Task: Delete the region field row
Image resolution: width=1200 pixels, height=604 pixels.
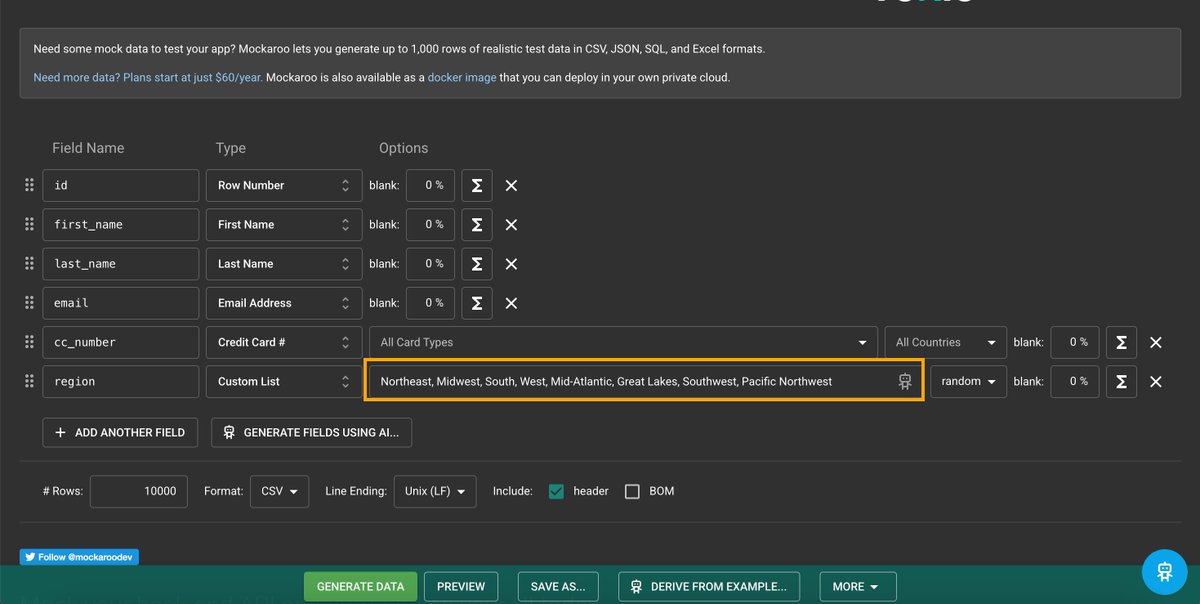Action: [x=1155, y=381]
